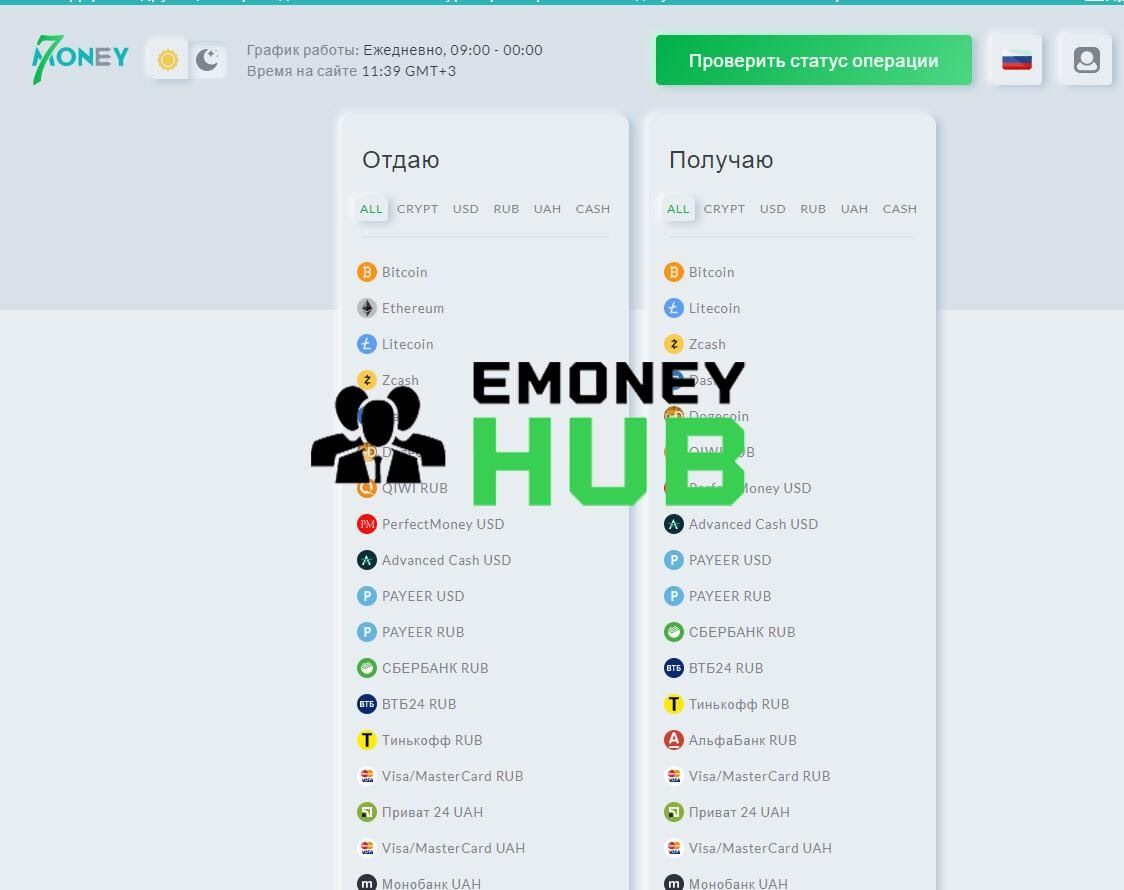Select CASH tab under Получаю
Viewport: 1124px width, 890px height.
(900, 209)
